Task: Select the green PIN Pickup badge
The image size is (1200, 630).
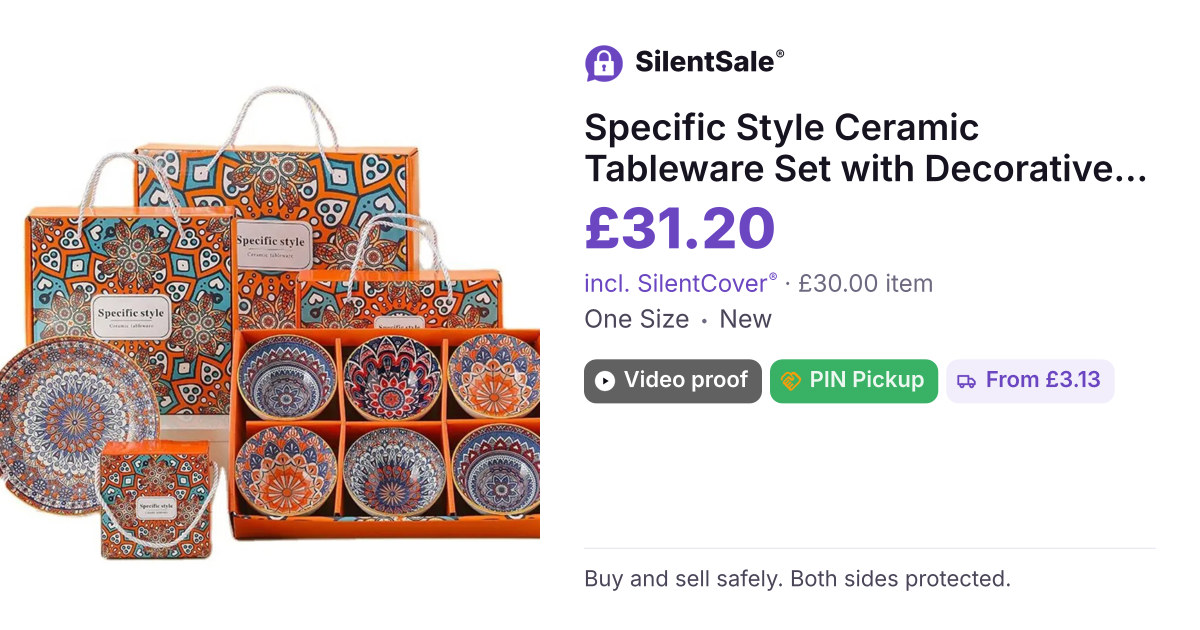Action: point(854,381)
